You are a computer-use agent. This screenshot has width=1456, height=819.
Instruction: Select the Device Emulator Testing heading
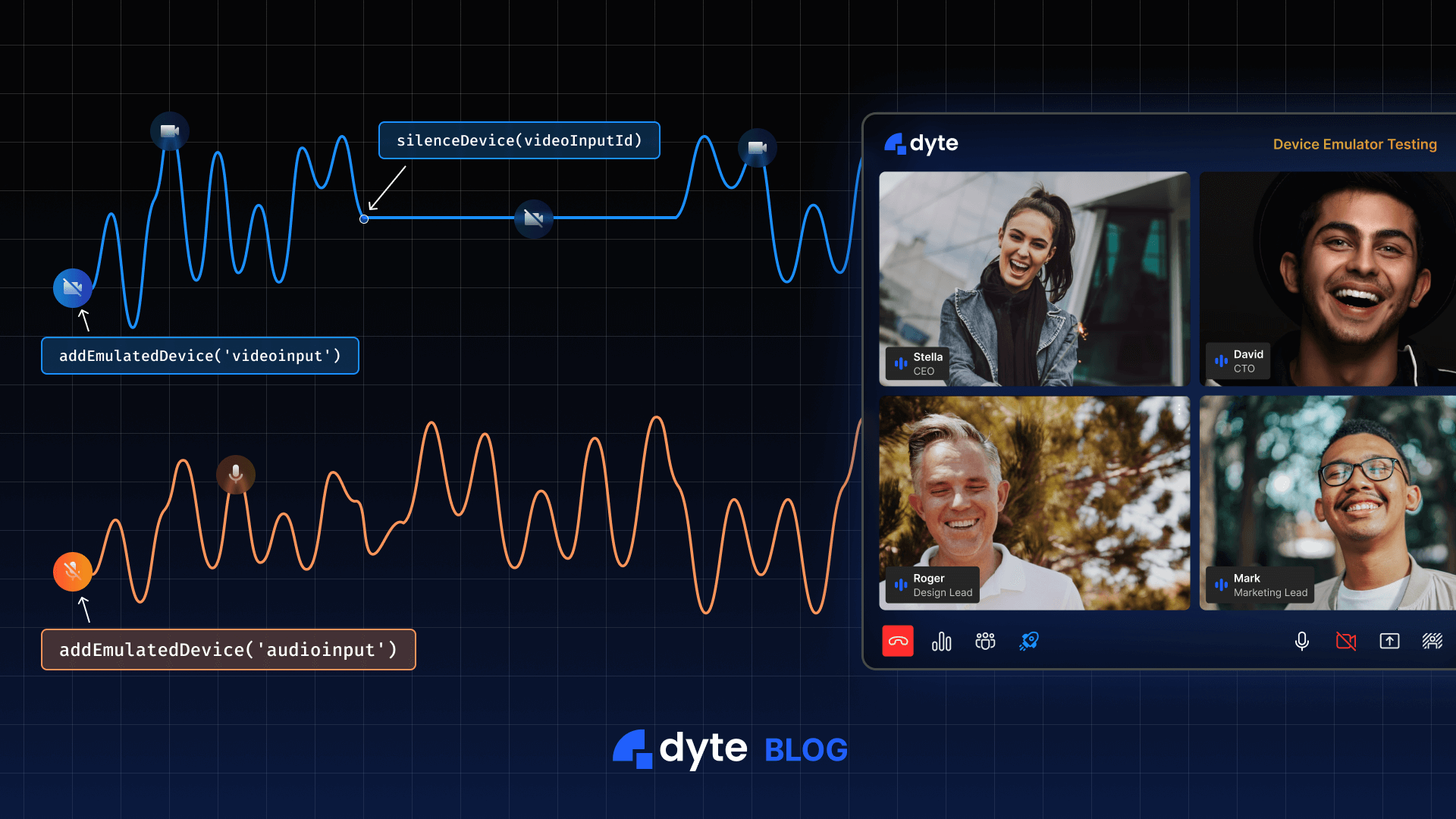coord(1354,144)
